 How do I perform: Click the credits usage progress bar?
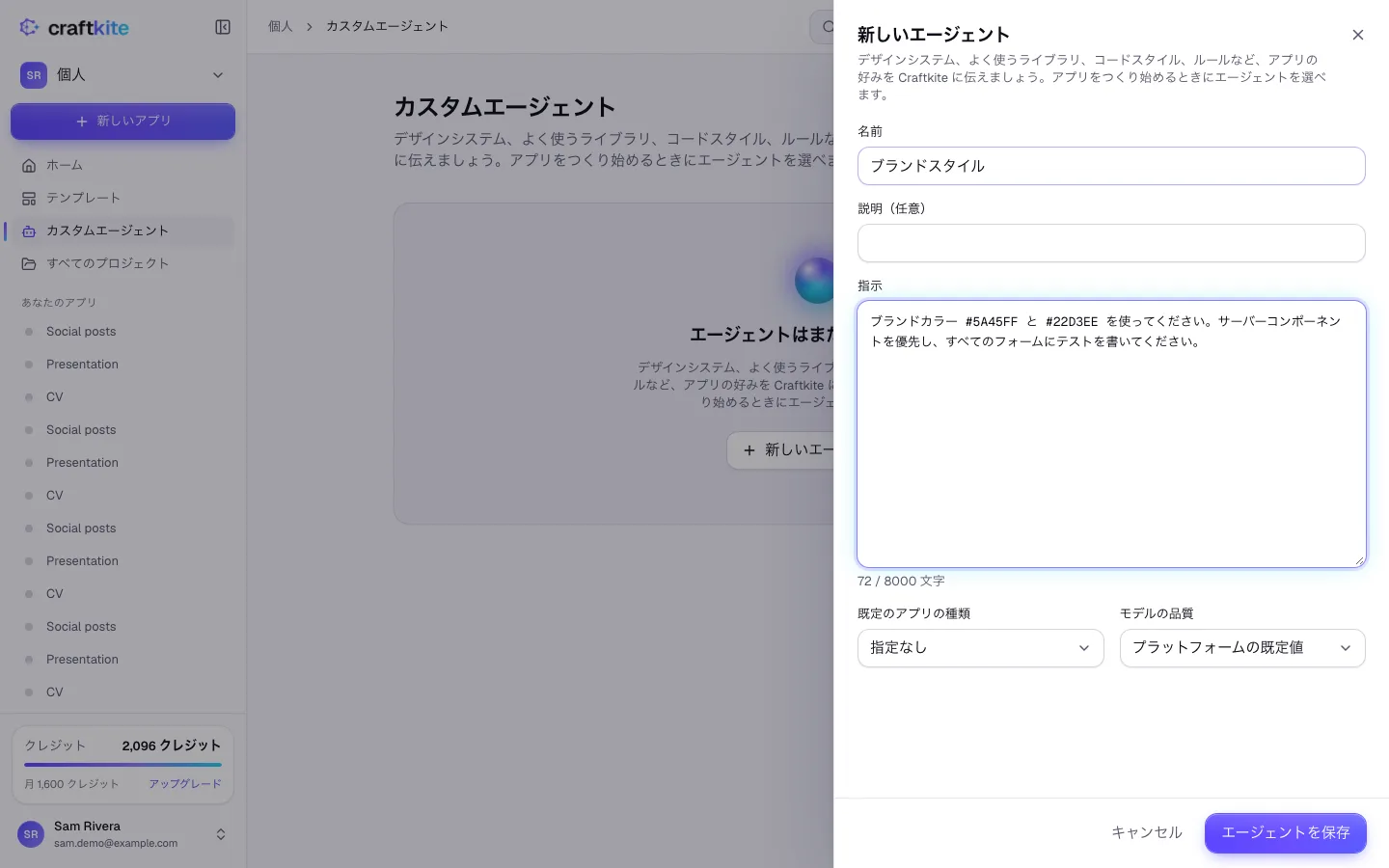123,765
